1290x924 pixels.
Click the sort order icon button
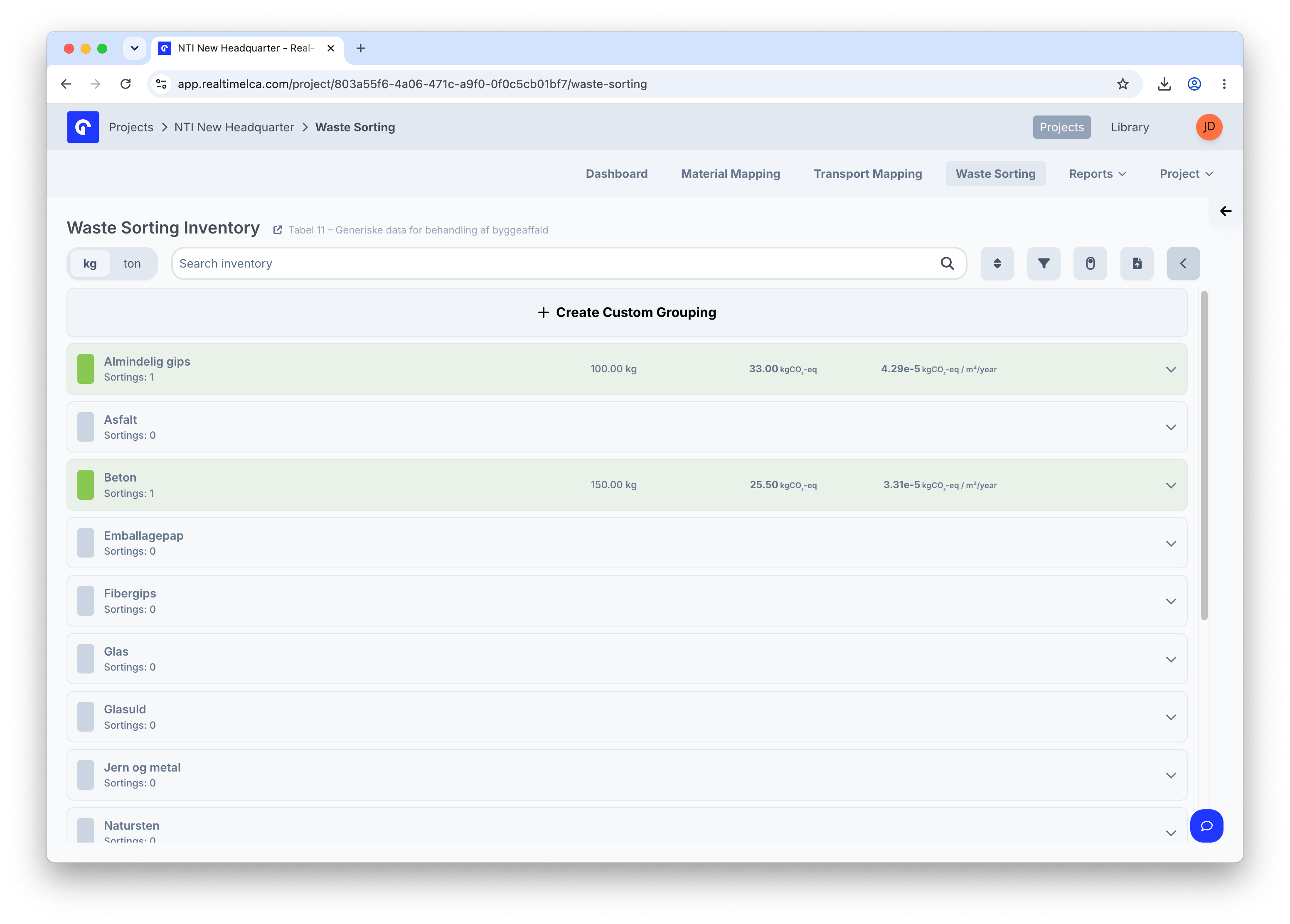[x=997, y=263]
